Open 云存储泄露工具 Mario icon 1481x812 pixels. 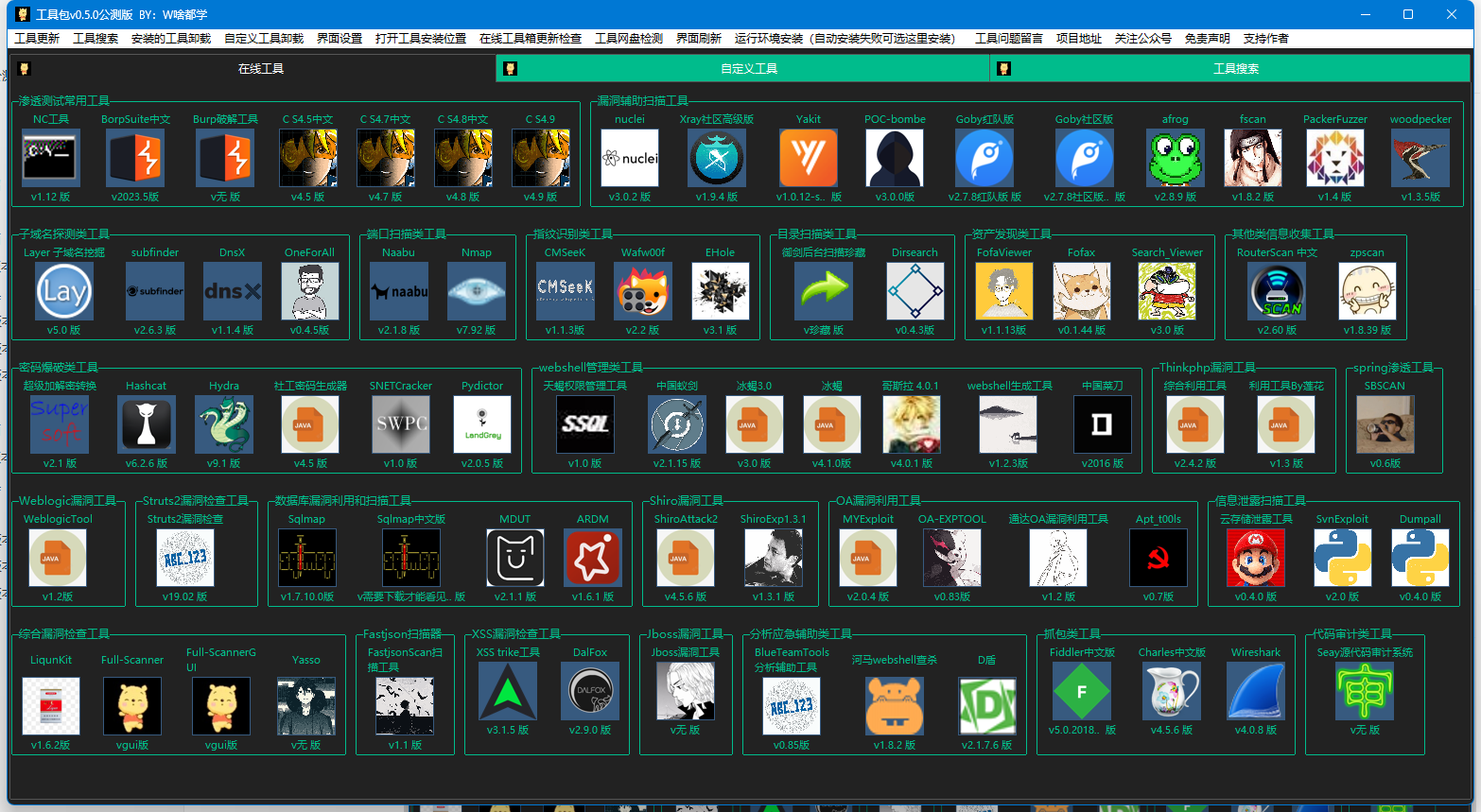pos(1256,558)
